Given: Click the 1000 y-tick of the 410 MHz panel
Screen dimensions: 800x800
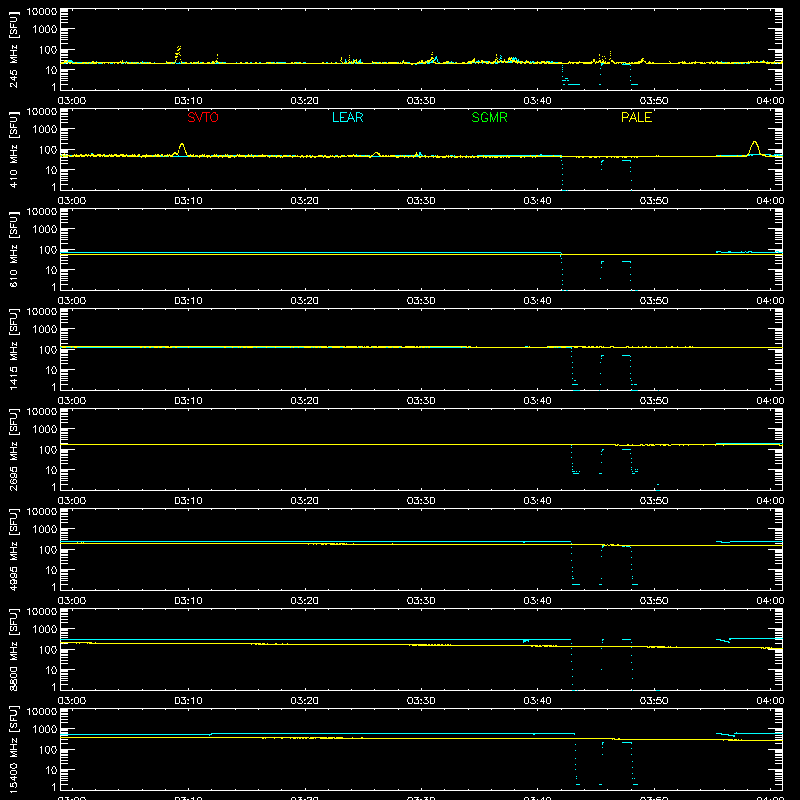Looking at the screenshot, I should [45, 129].
